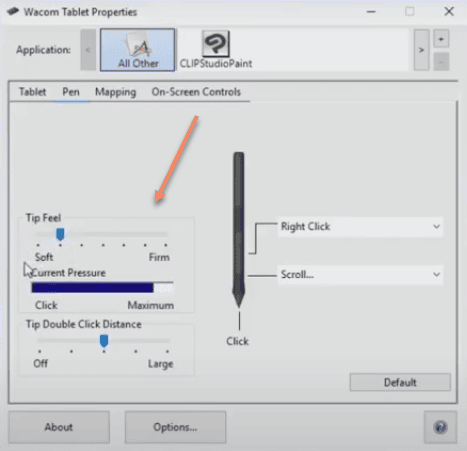The image size is (467, 451).
Task: Select the CLIPStudioPaint application icon
Action: click(x=216, y=50)
